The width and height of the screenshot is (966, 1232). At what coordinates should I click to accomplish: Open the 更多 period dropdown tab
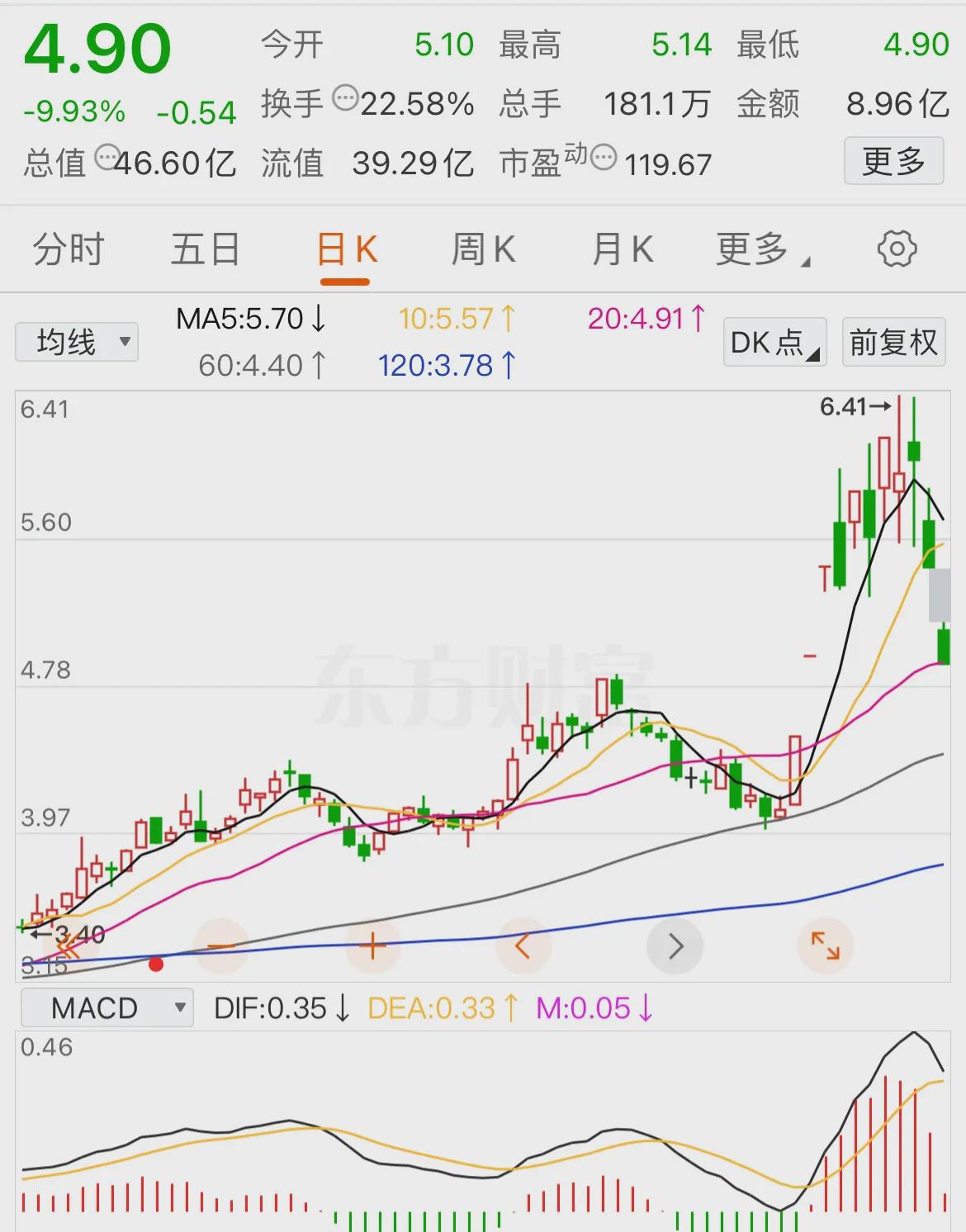coord(763,249)
